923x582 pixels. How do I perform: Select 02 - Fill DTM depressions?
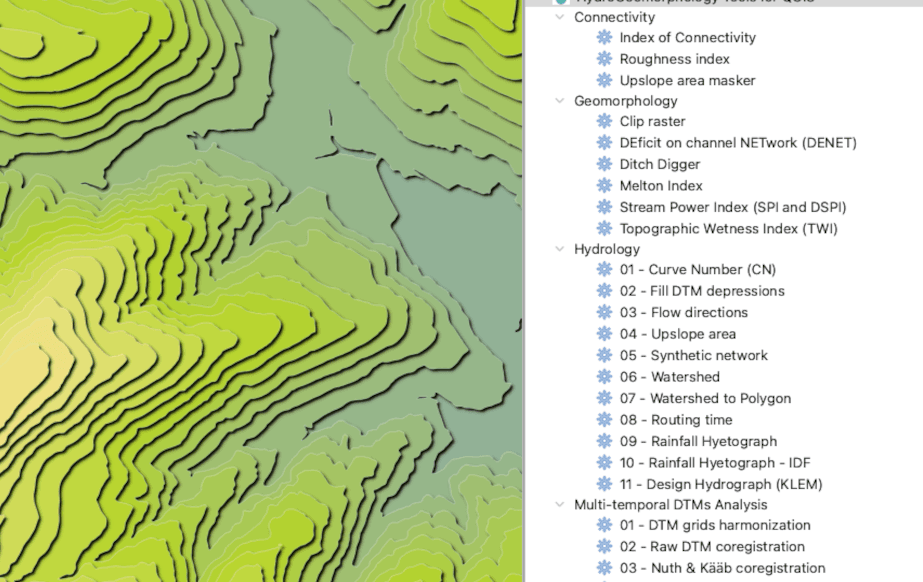pos(702,291)
